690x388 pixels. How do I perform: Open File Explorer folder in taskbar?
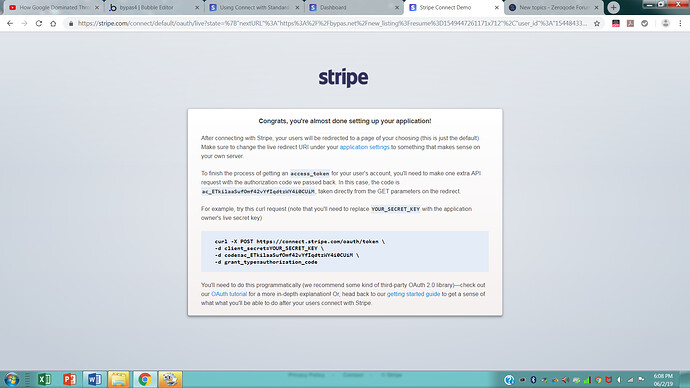pos(119,379)
